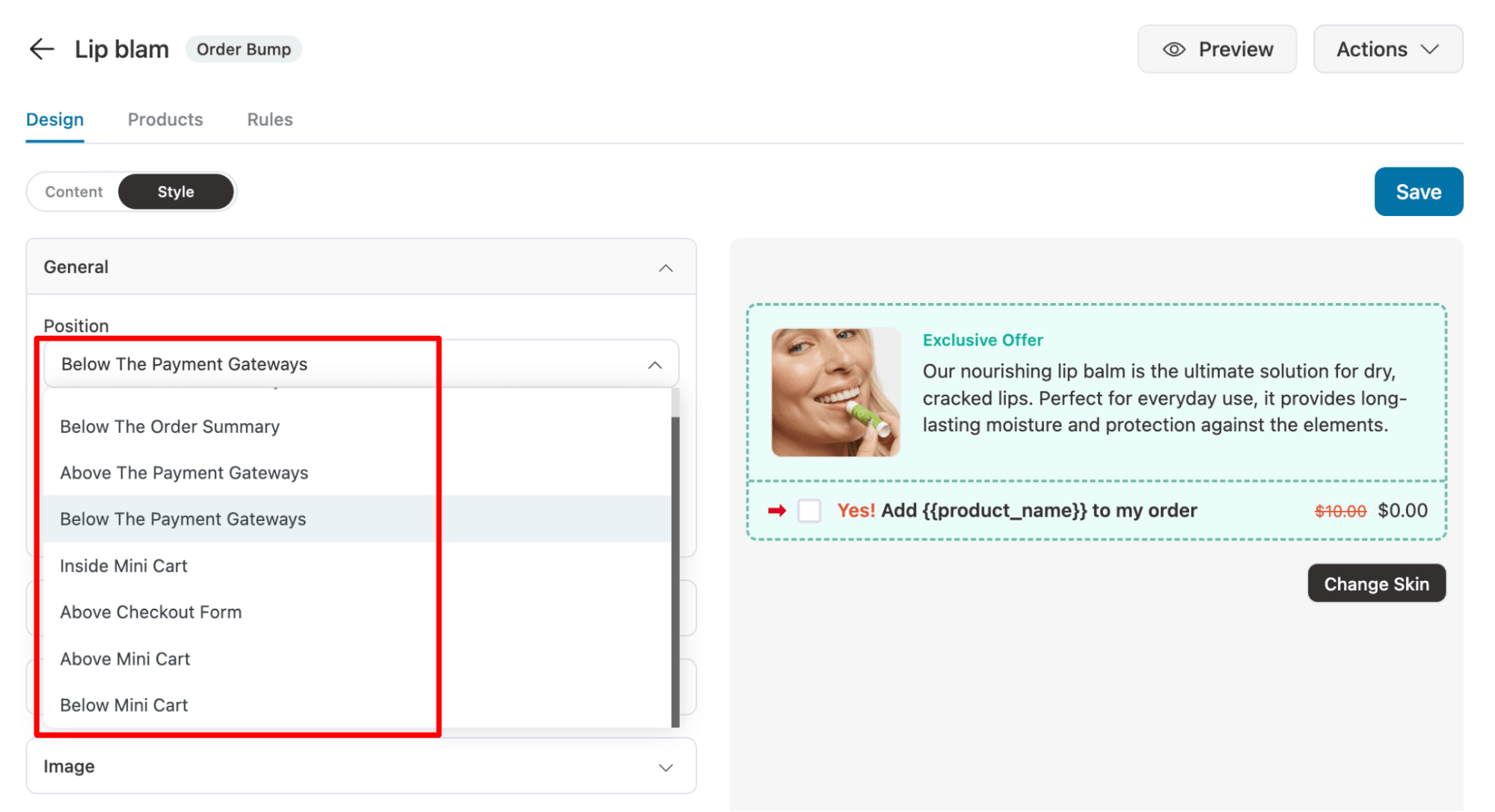The image size is (1495, 812).
Task: Select Below The Order Summary position
Action: tap(170, 425)
